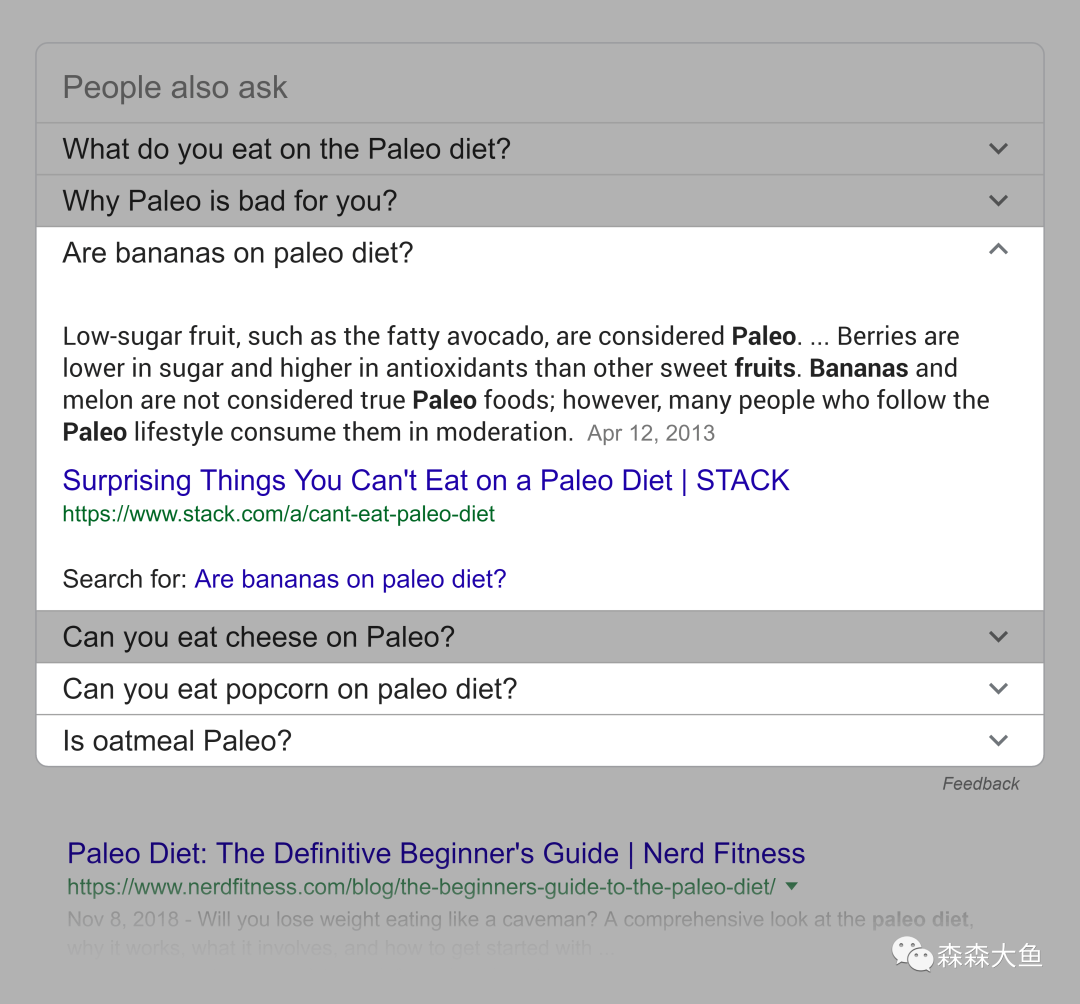The width and height of the screenshot is (1080, 1004).
Task: Expand the "Why Paleo is bad for you?" chevron
Action: tap(998, 200)
